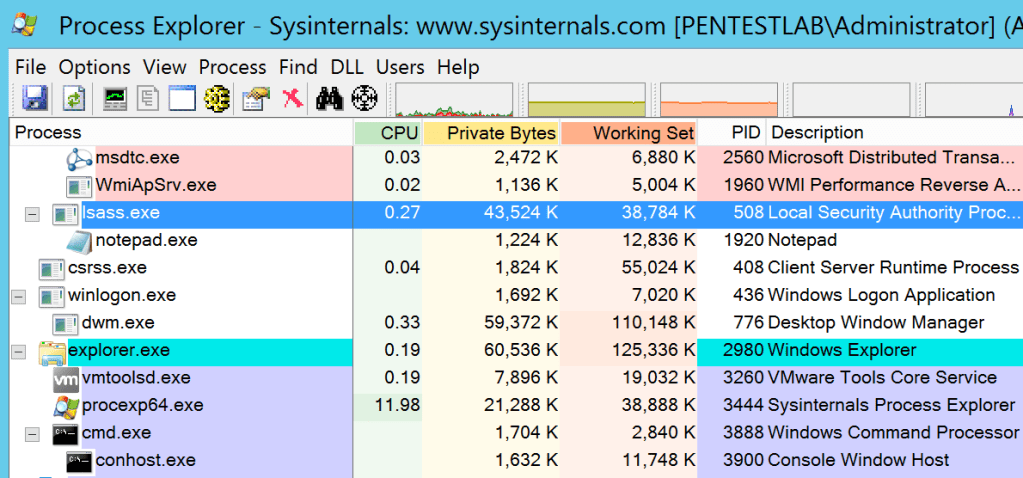Sort by the Private Bytes column header

click(x=500, y=132)
